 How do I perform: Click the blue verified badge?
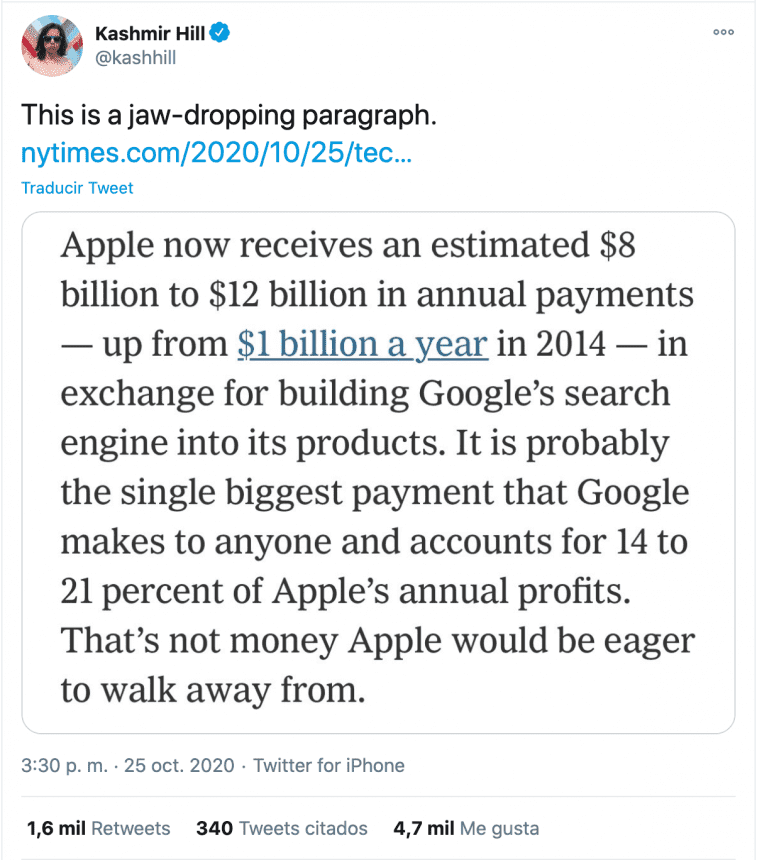click(221, 34)
